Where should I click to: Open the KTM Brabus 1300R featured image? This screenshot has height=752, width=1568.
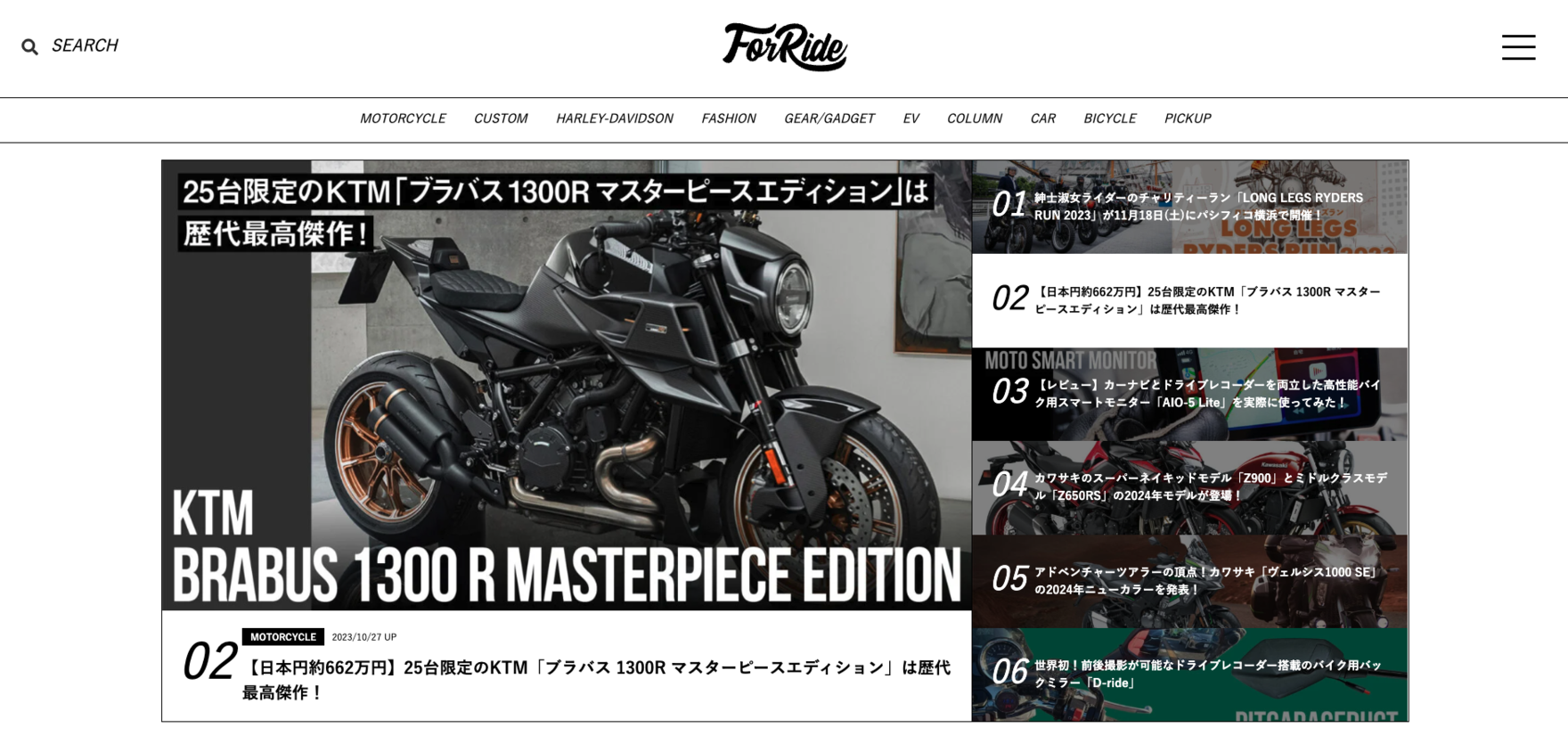click(567, 385)
